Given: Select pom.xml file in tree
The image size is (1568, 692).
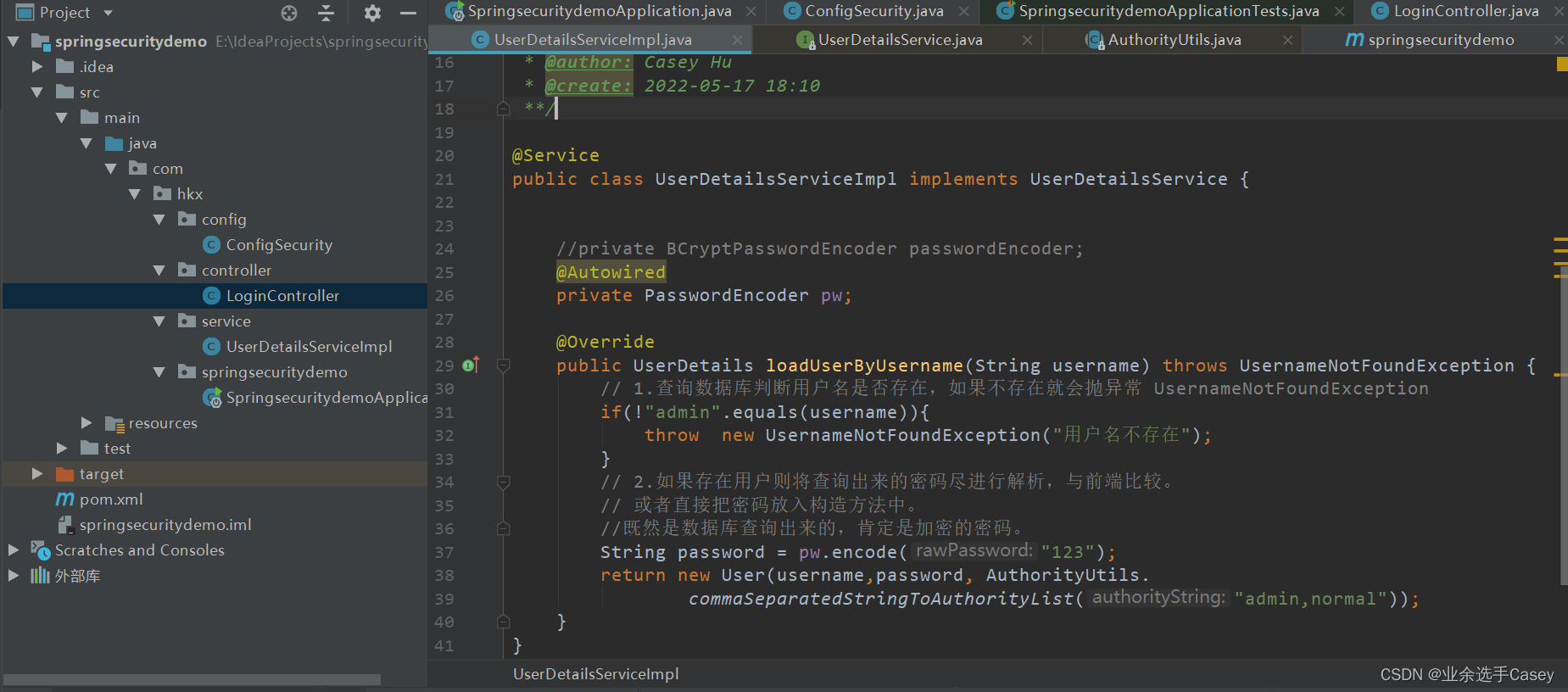Looking at the screenshot, I should click(x=111, y=499).
